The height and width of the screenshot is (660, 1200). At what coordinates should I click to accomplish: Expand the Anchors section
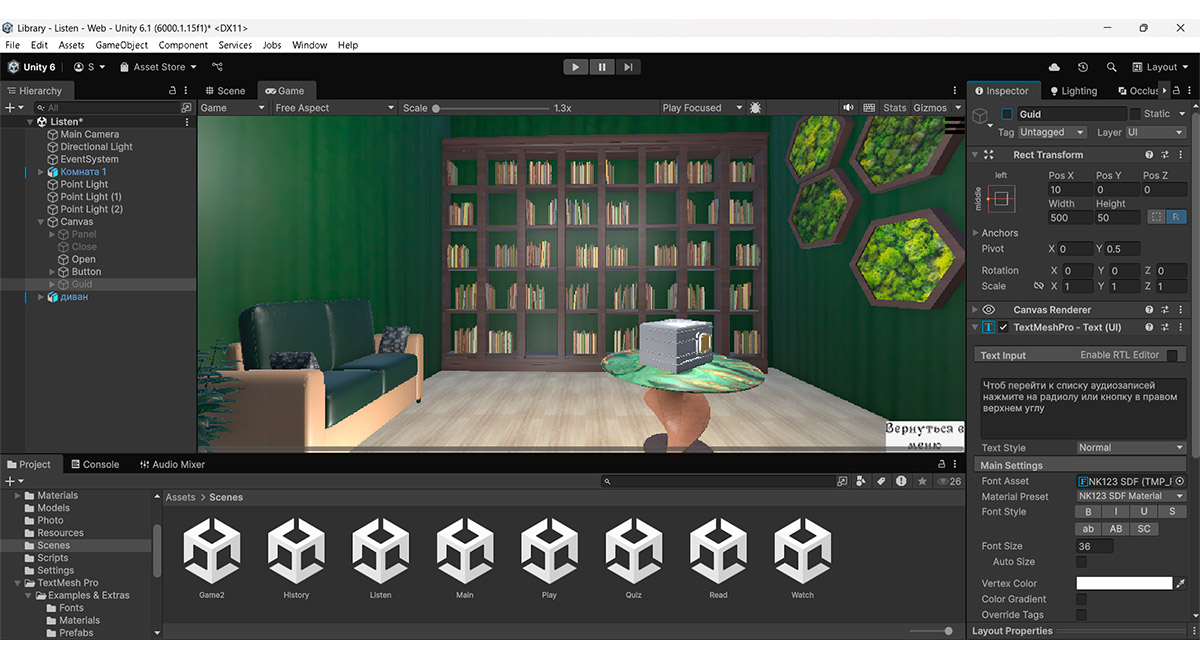[x=977, y=233]
